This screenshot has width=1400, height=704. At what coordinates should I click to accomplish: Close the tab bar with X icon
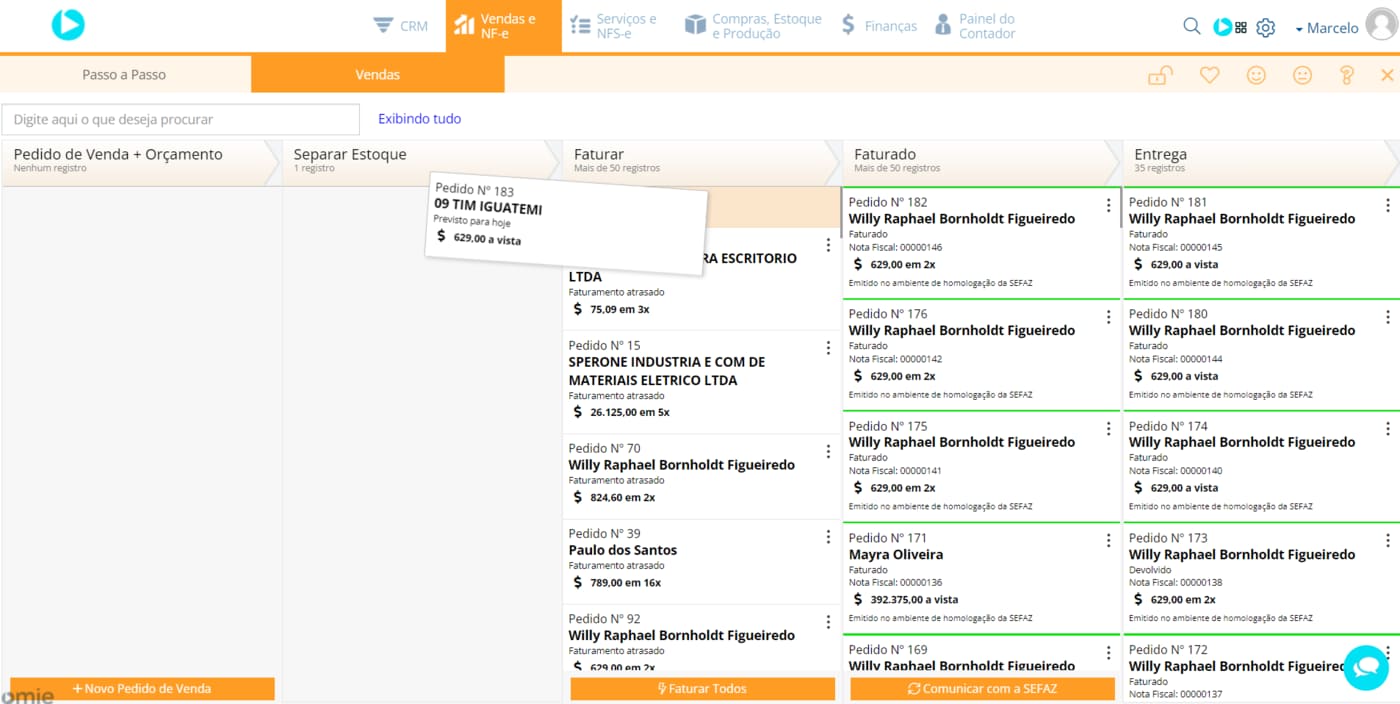(1387, 75)
